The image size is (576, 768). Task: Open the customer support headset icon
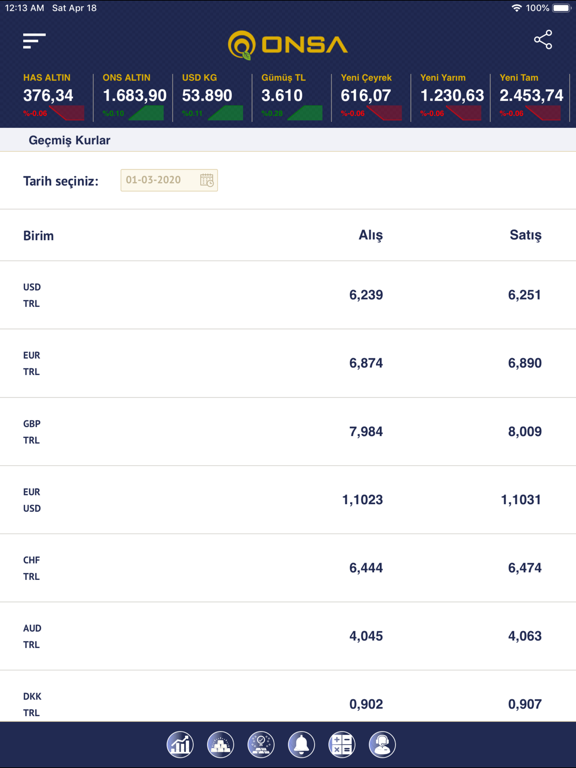pyautogui.click(x=382, y=744)
